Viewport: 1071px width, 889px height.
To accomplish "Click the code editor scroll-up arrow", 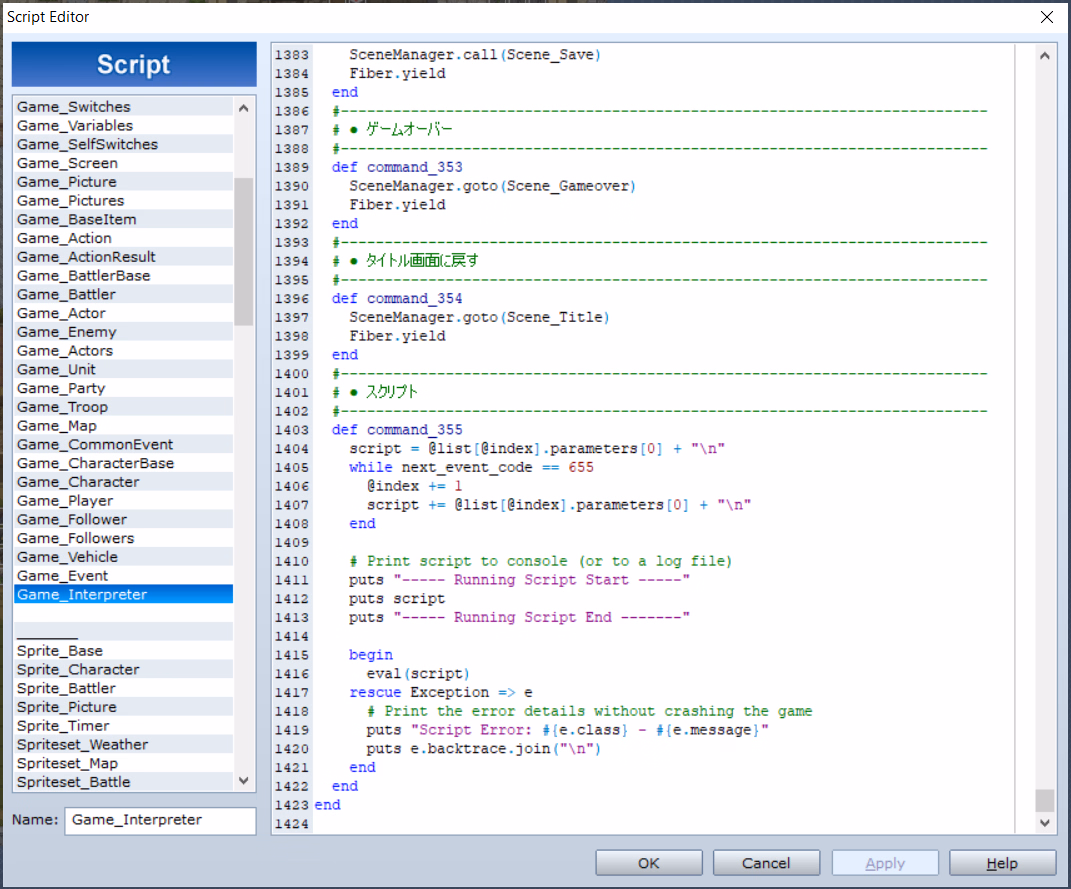I will (1045, 56).
